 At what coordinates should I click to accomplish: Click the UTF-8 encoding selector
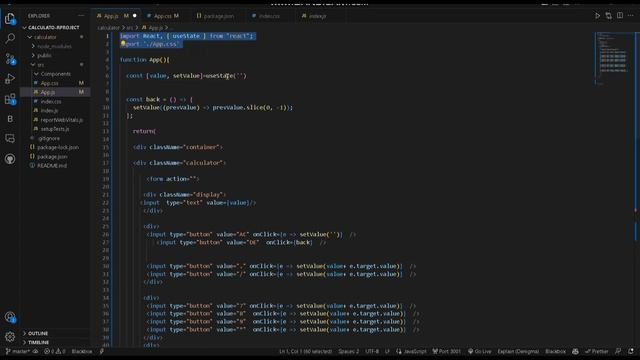372,351
